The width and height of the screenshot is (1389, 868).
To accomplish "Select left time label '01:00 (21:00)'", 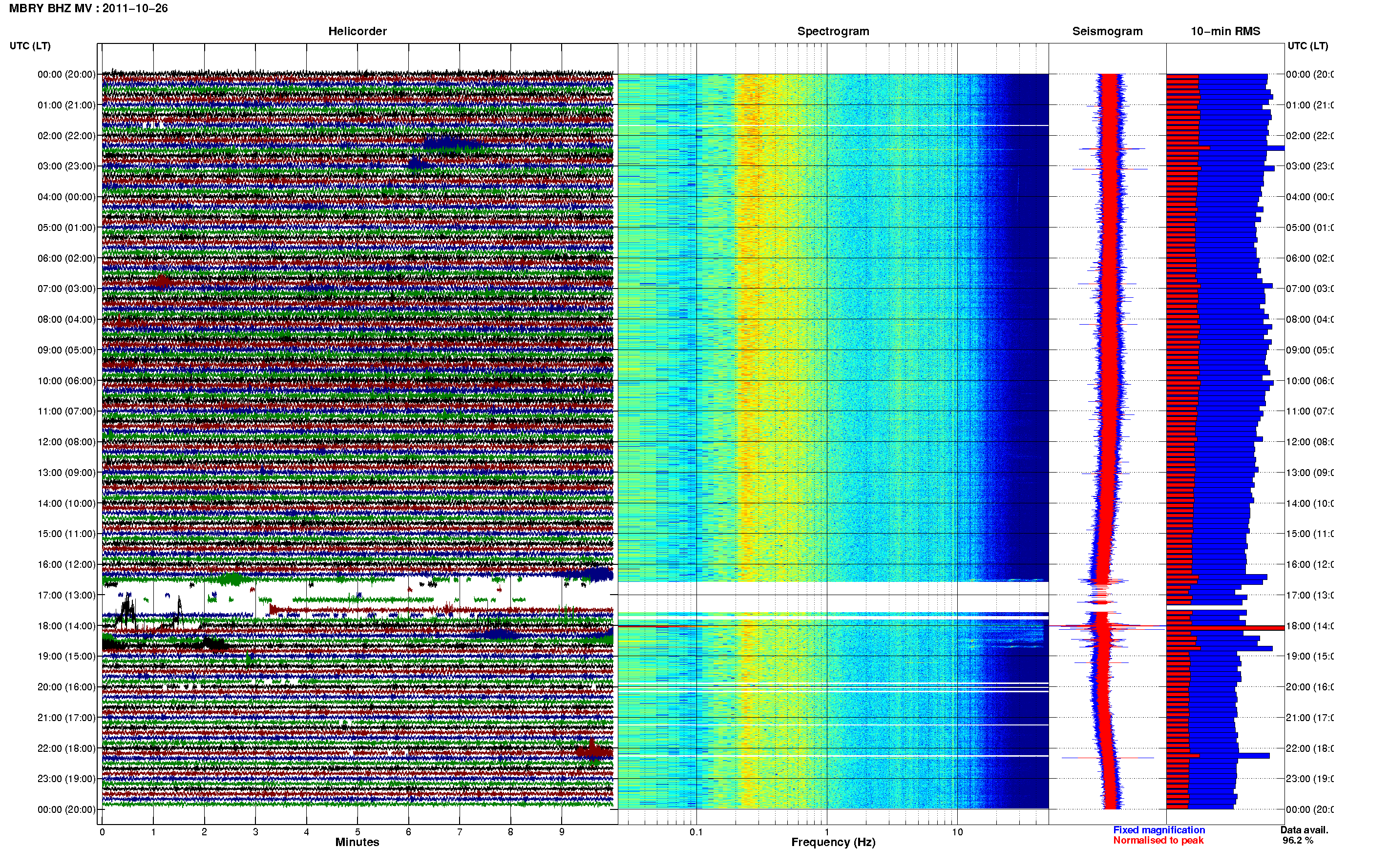I will 66,105.
